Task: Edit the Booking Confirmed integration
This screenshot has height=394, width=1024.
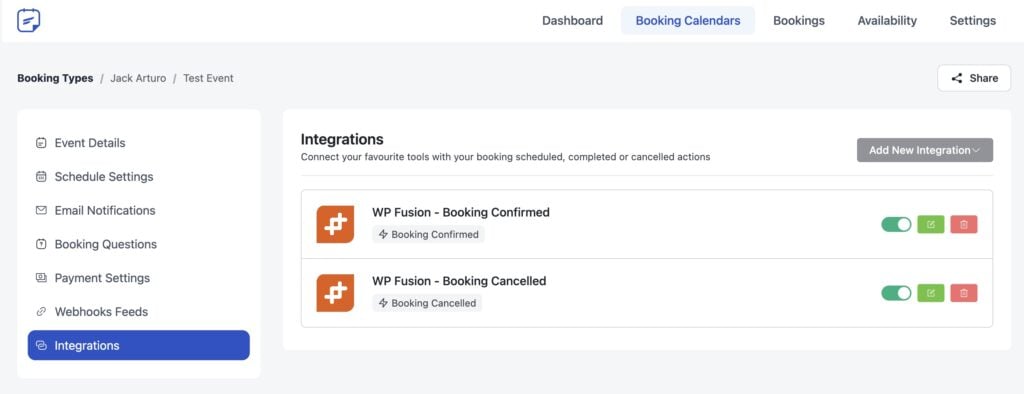Action: (x=931, y=225)
